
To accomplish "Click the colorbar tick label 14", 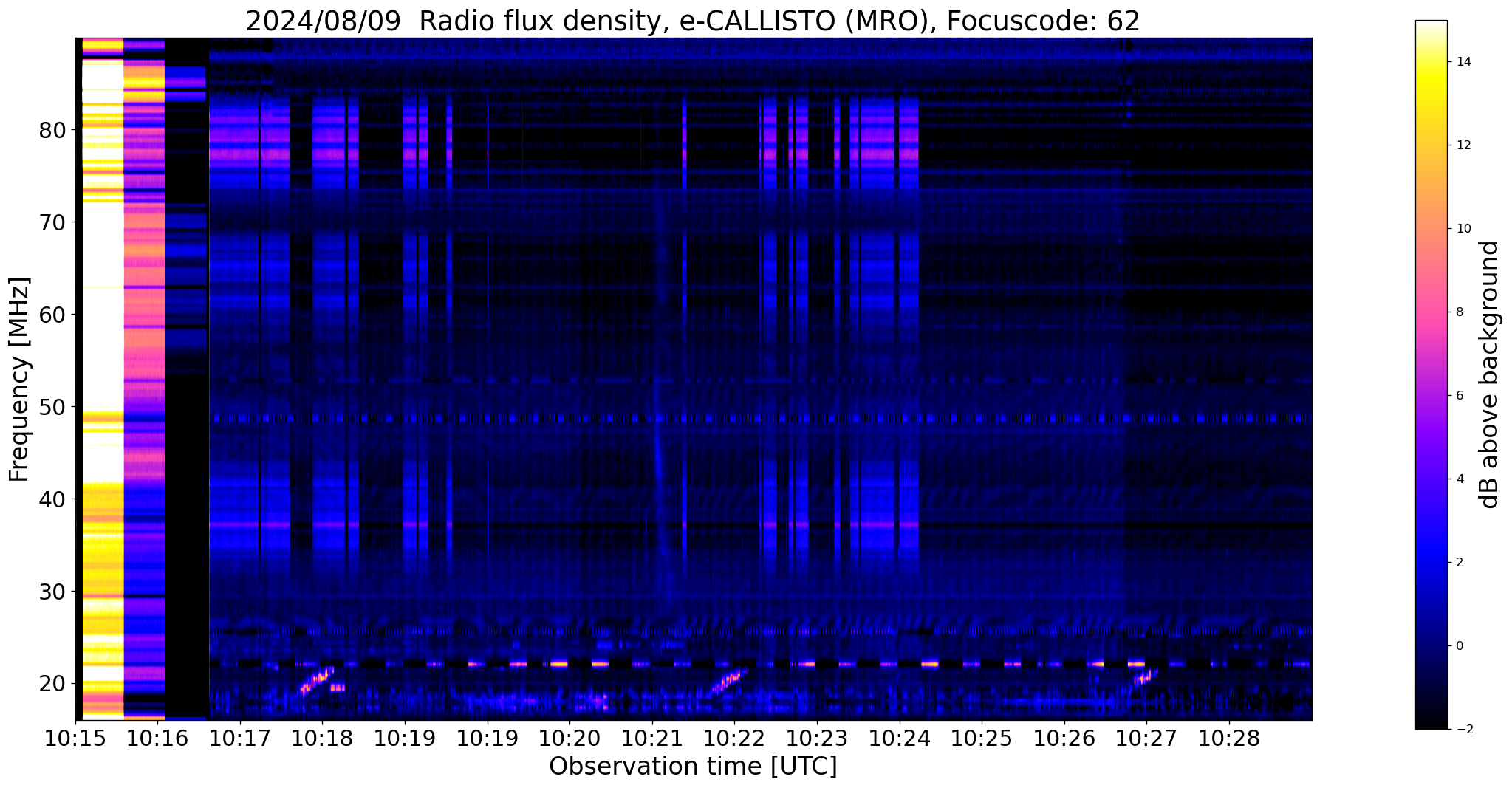I will [1463, 62].
